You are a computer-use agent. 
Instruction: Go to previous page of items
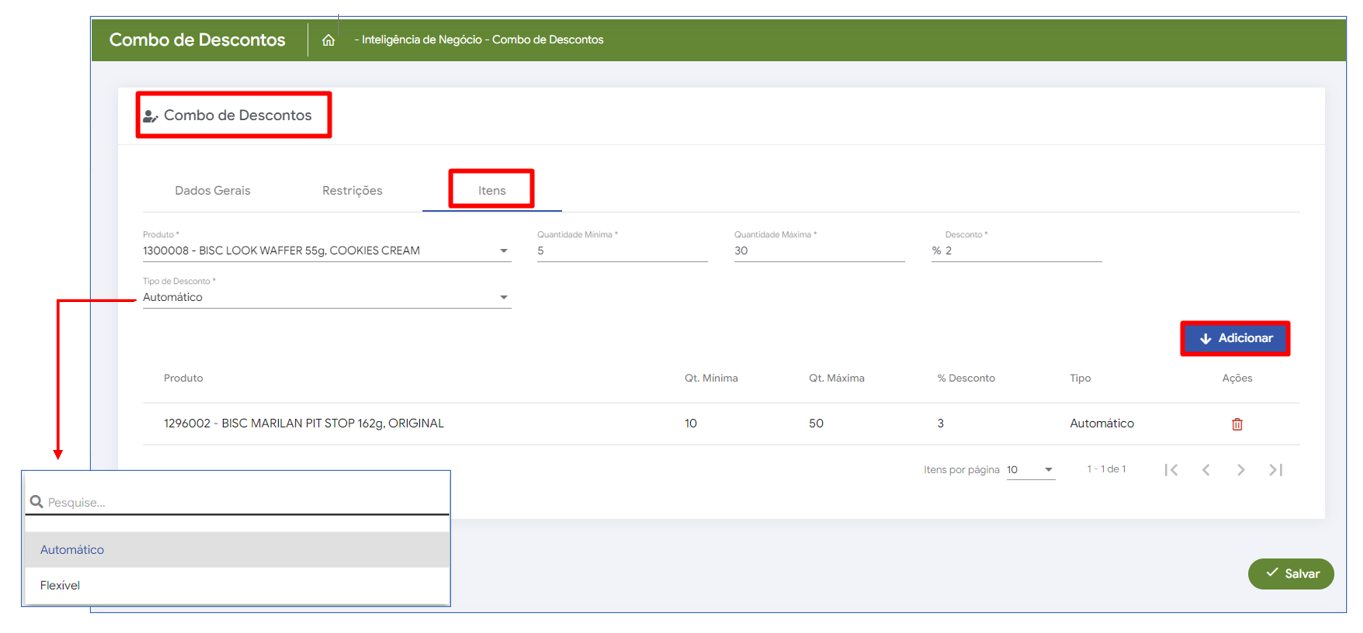pyautogui.click(x=1206, y=470)
